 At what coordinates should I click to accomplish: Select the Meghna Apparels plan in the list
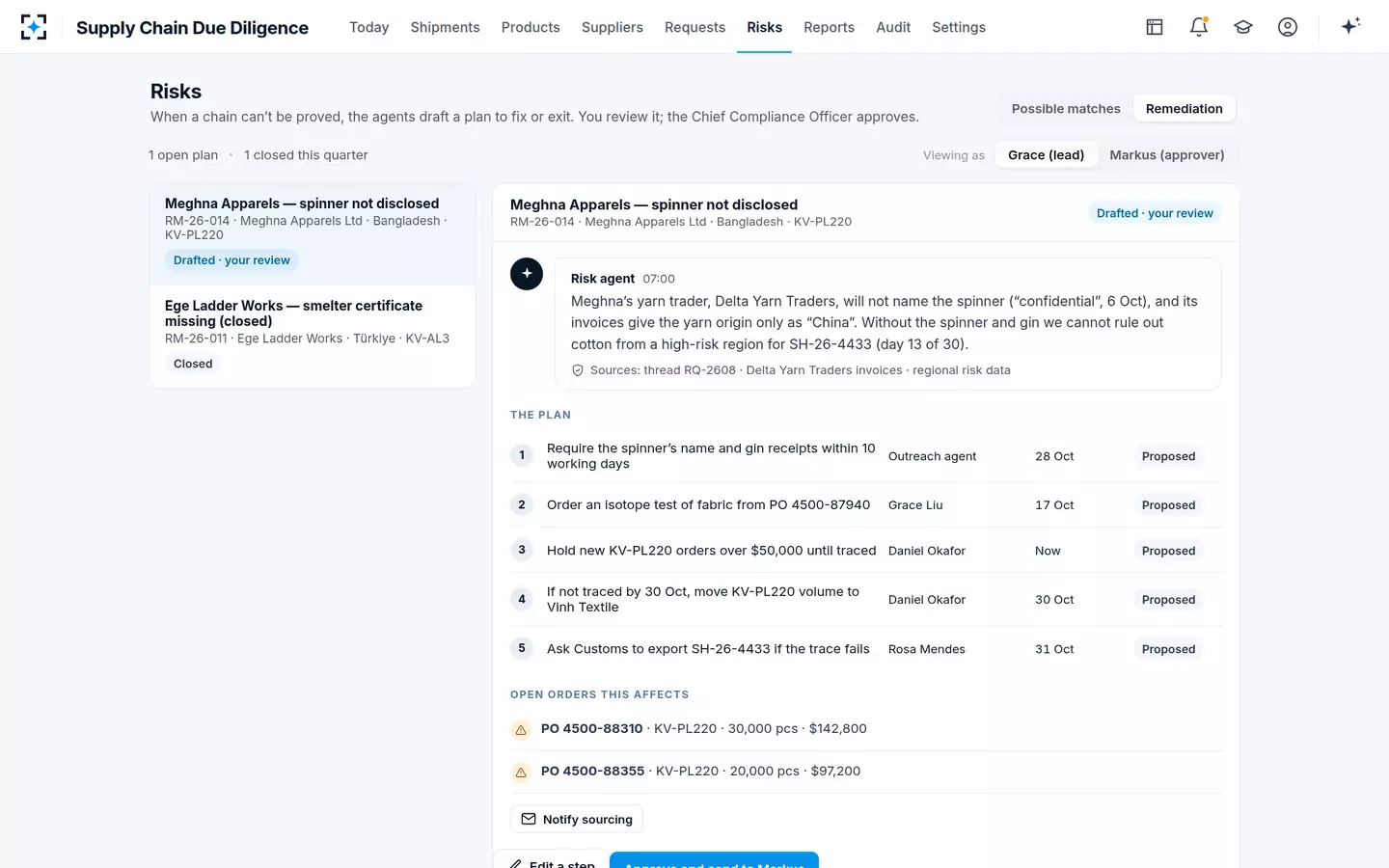(x=313, y=233)
